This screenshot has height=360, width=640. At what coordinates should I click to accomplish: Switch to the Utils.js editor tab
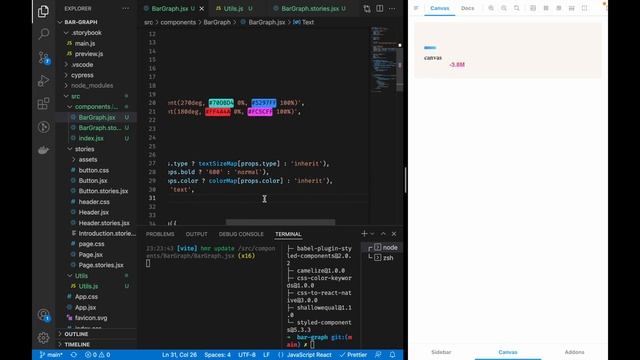[233, 9]
